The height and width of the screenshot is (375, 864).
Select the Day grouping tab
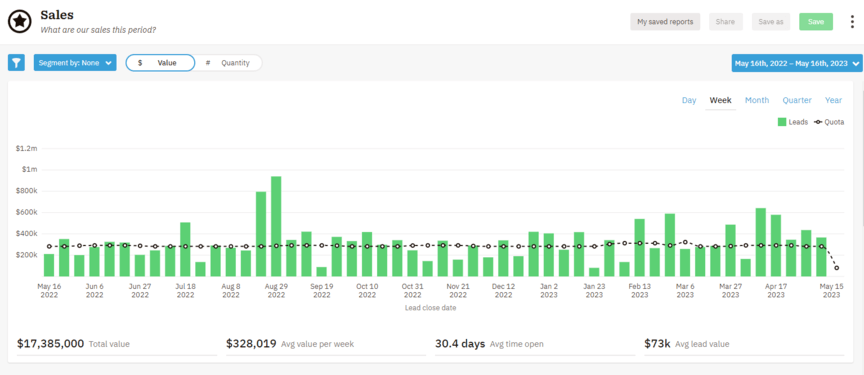[689, 100]
